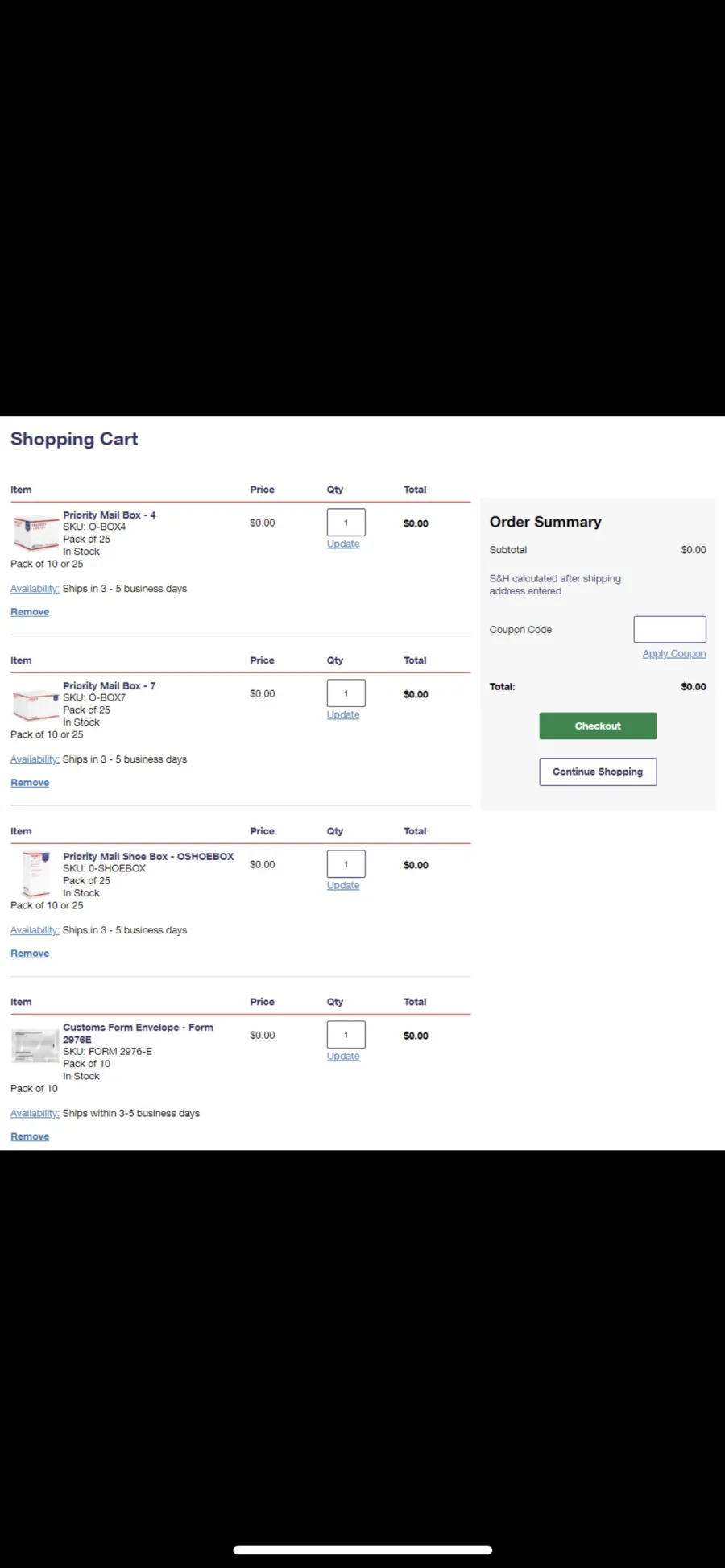This screenshot has width=725, height=1568.
Task: Click the Priority Mail Box - 7 thumbnail
Action: pos(36,704)
